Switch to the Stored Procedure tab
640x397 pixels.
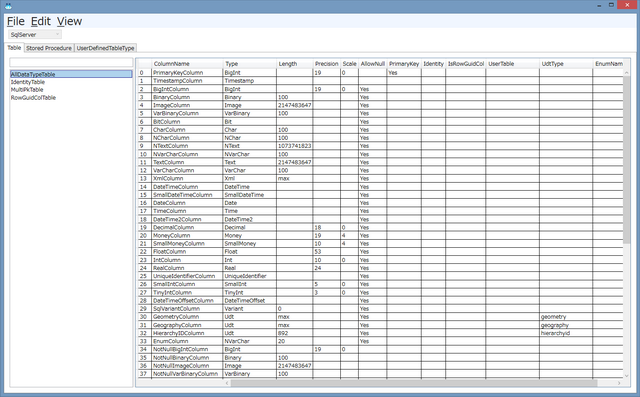pyautogui.click(x=49, y=48)
